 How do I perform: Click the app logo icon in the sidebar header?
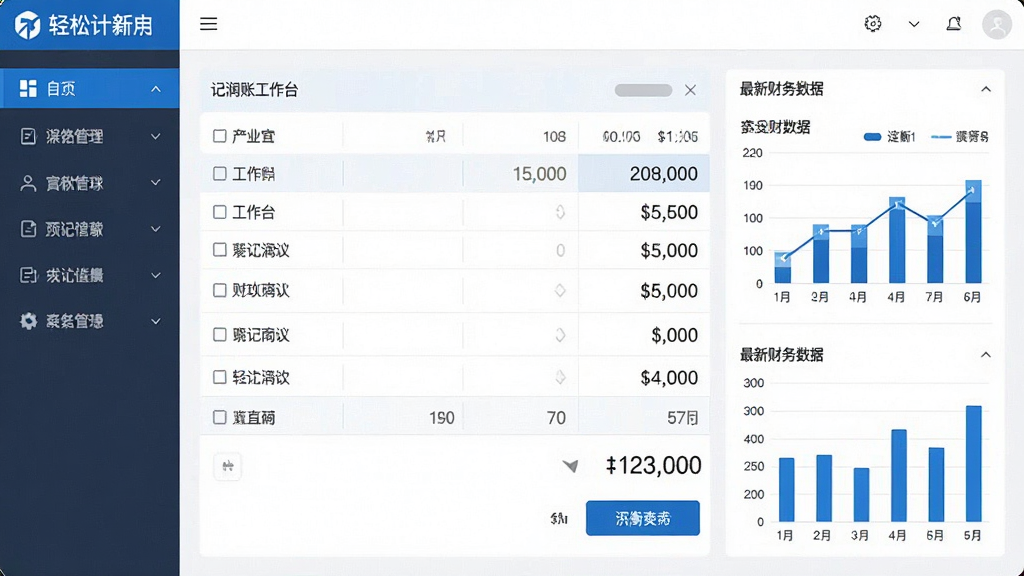pos(27,25)
